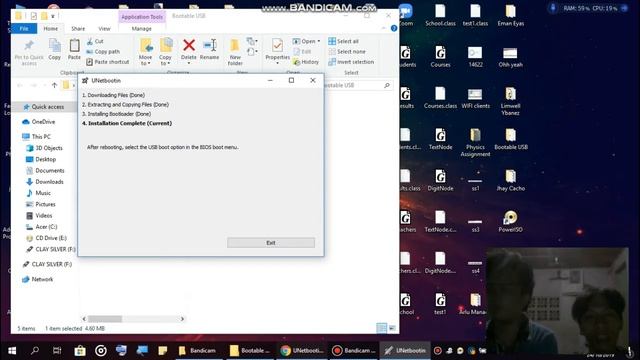
Task: Select CD Drive (E:) in navigation pane
Action: 46,238
